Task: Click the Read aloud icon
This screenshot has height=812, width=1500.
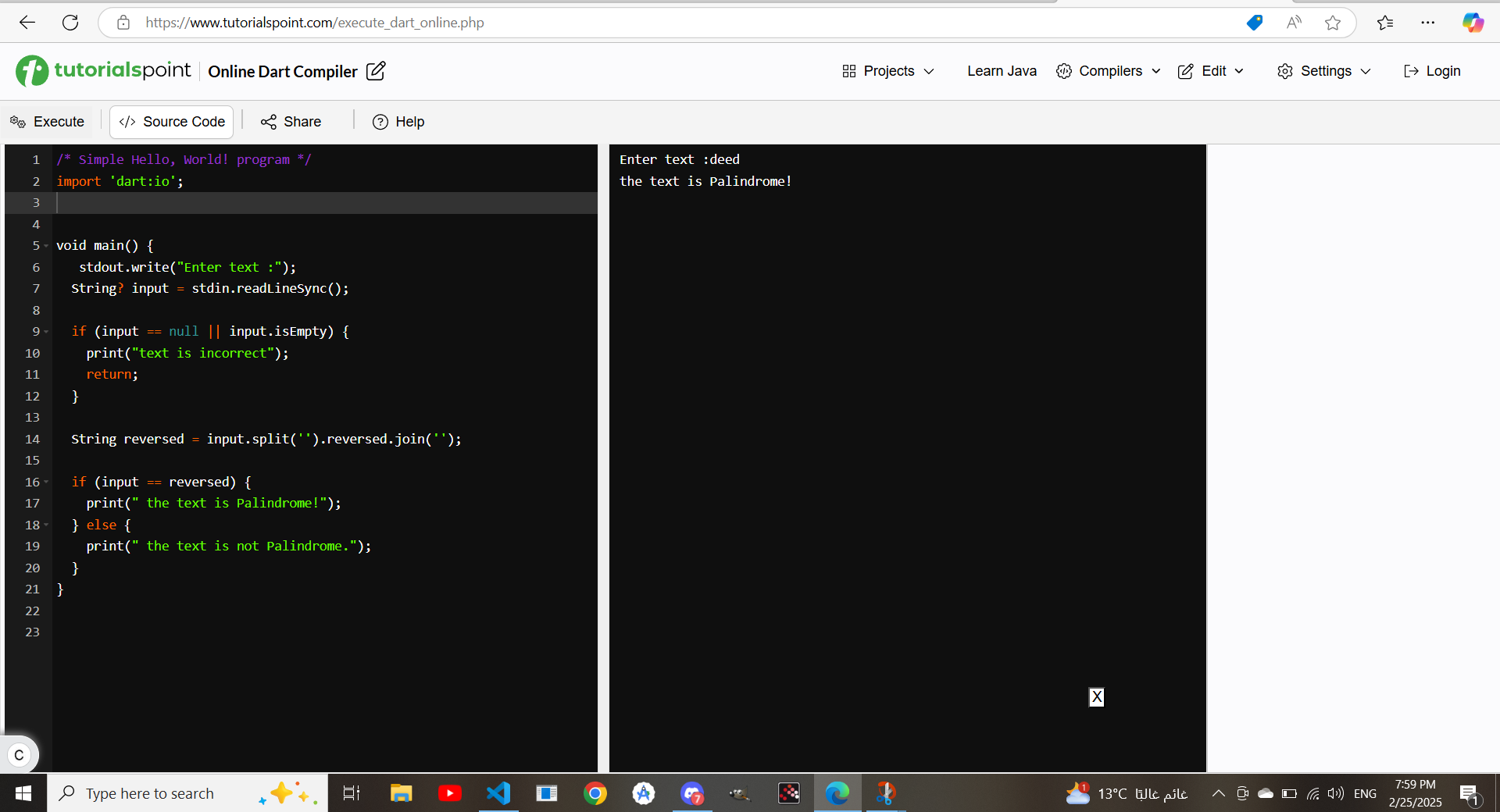Action: [x=1294, y=23]
